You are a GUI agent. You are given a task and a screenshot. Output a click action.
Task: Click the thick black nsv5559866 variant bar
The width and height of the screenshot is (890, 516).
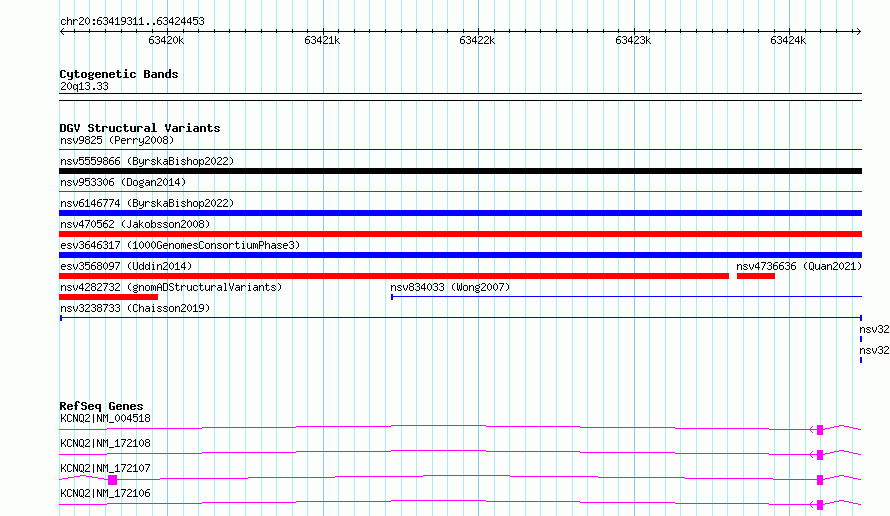coord(460,171)
